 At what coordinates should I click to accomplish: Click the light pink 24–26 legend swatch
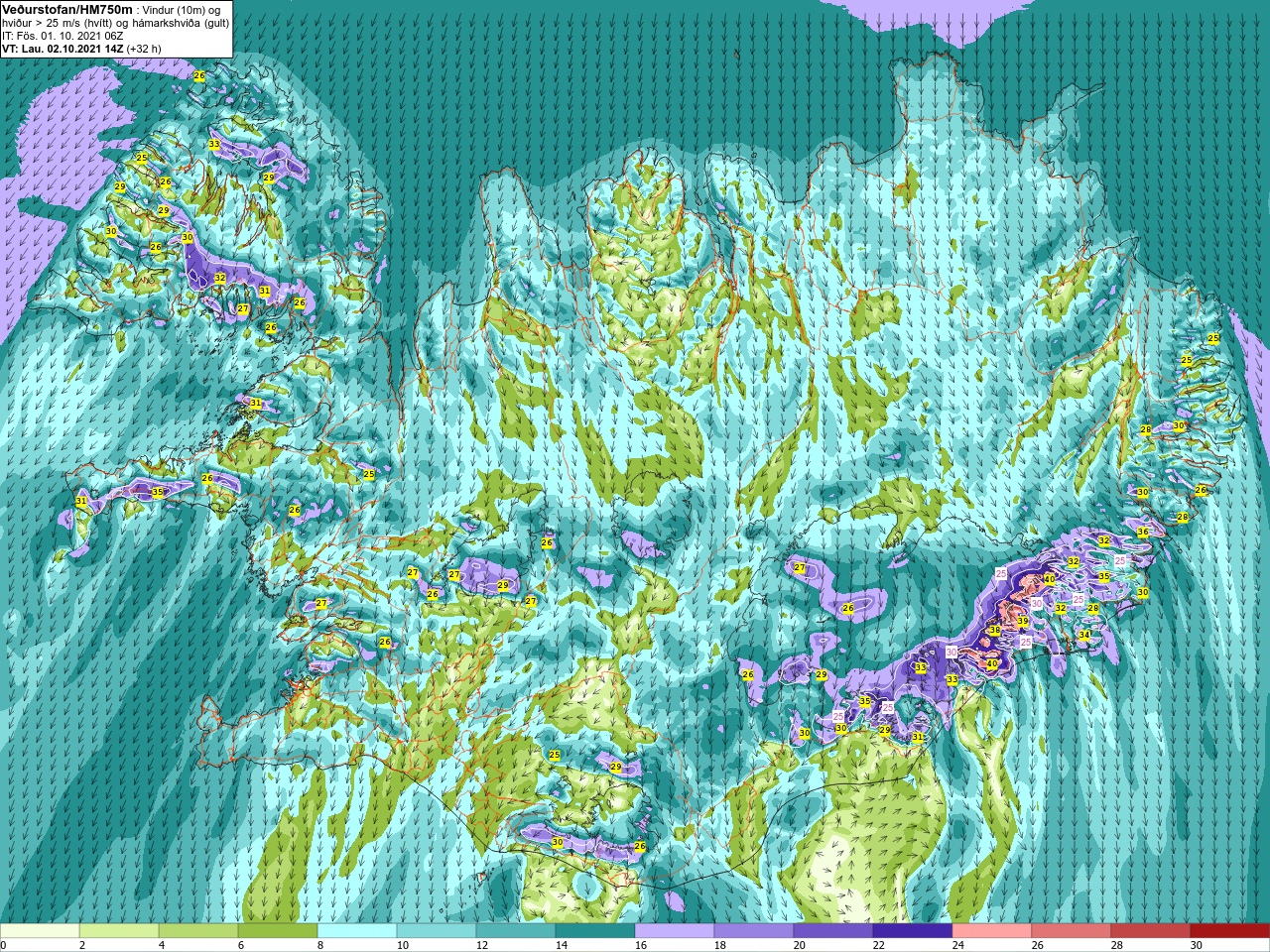[x=992, y=931]
